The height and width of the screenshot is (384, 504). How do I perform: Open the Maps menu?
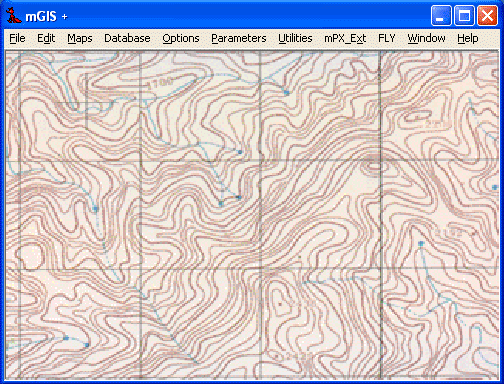pos(80,38)
